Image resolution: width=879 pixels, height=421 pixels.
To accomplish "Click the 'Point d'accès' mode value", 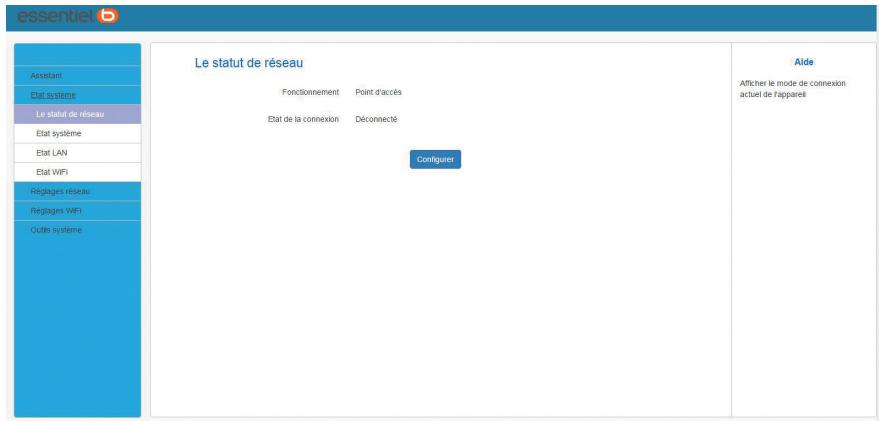I will tap(378, 92).
